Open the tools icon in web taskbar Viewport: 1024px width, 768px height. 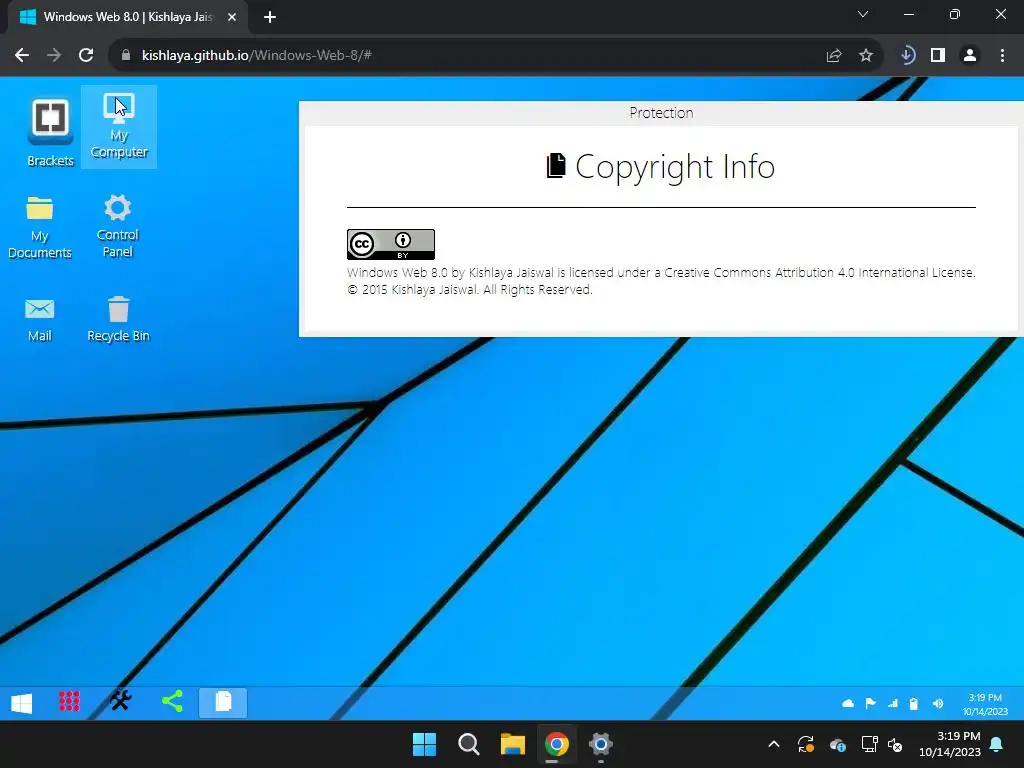[x=121, y=701]
